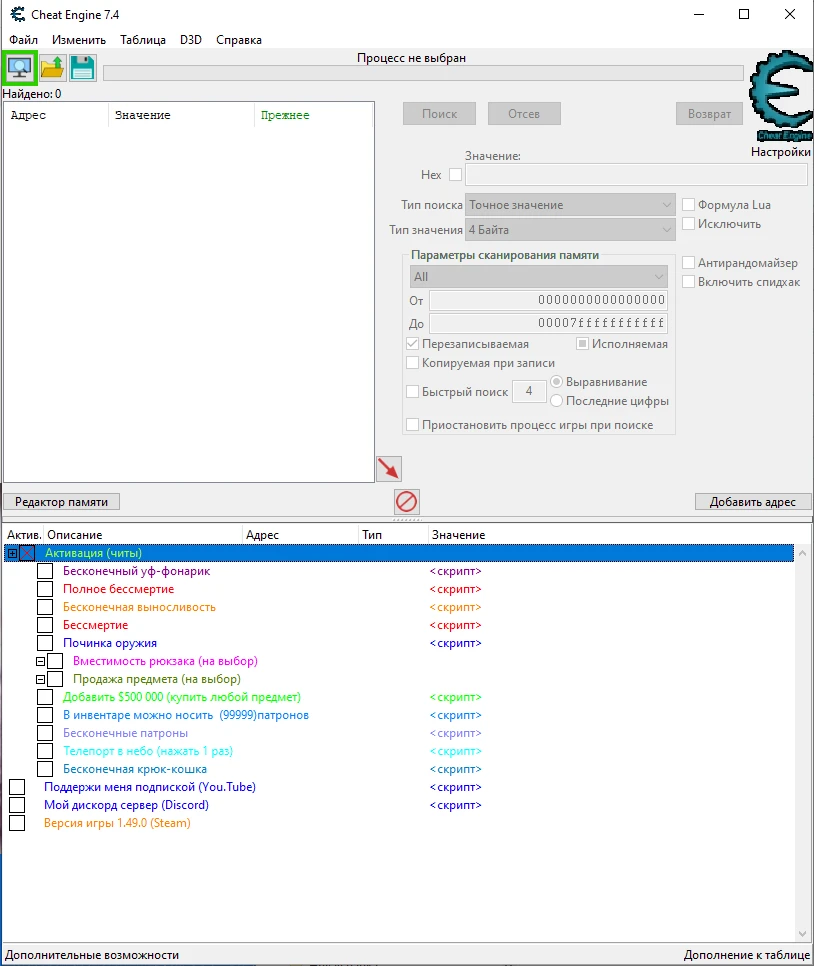Image resolution: width=814 pixels, height=966 pixels.
Task: Enable Исключить checkbox
Action: (689, 224)
